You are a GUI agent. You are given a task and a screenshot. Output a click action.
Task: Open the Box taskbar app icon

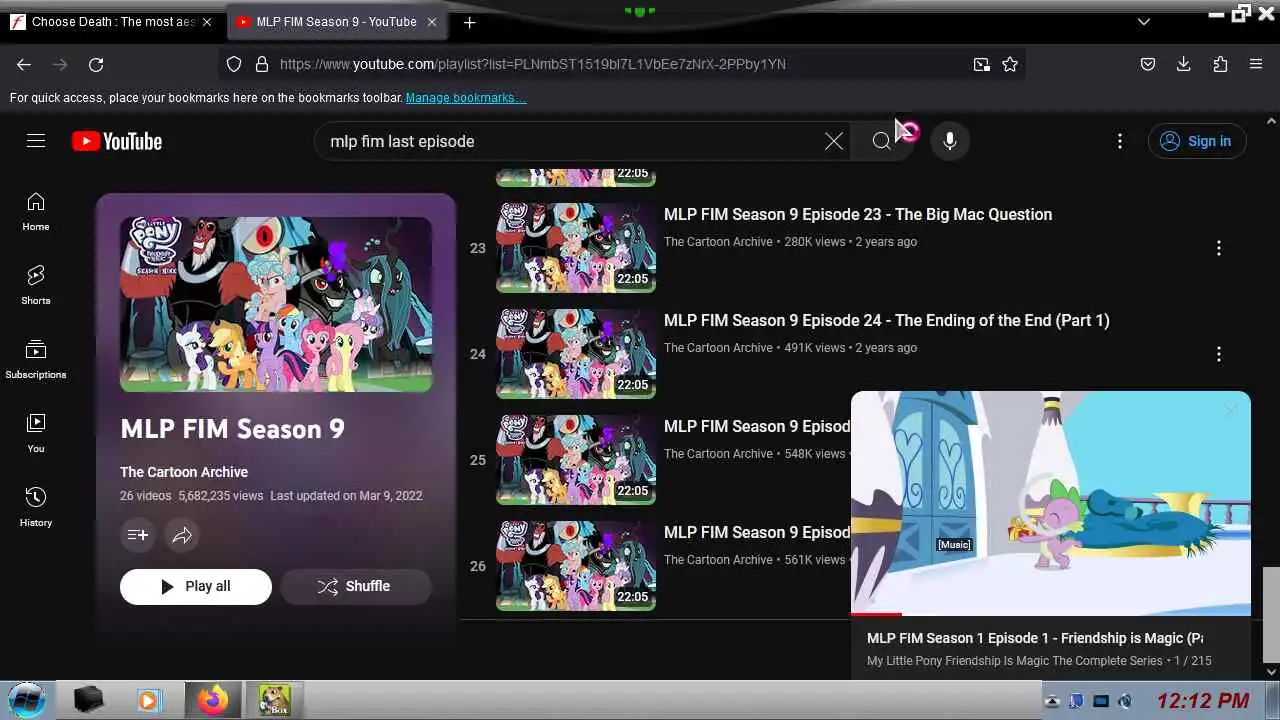[x=274, y=700]
